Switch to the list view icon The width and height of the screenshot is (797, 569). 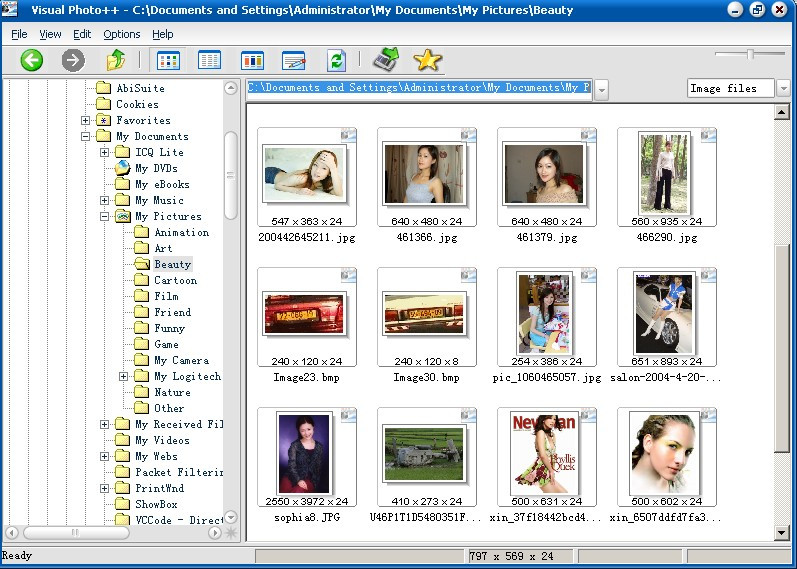pos(210,60)
